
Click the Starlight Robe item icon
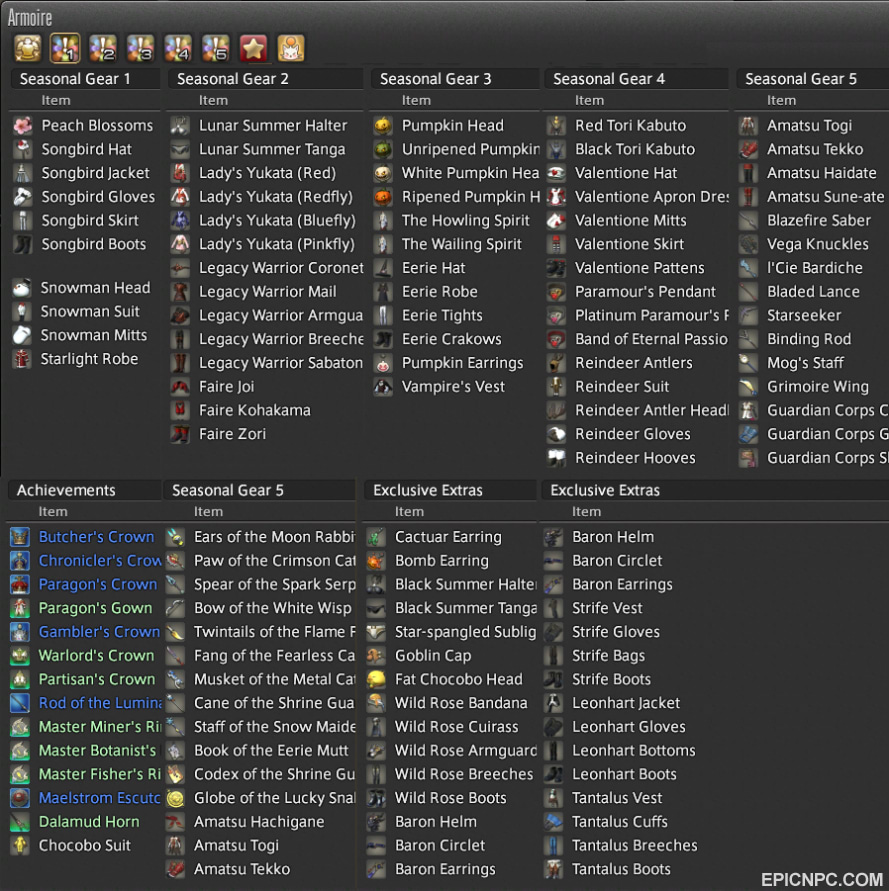(22, 359)
